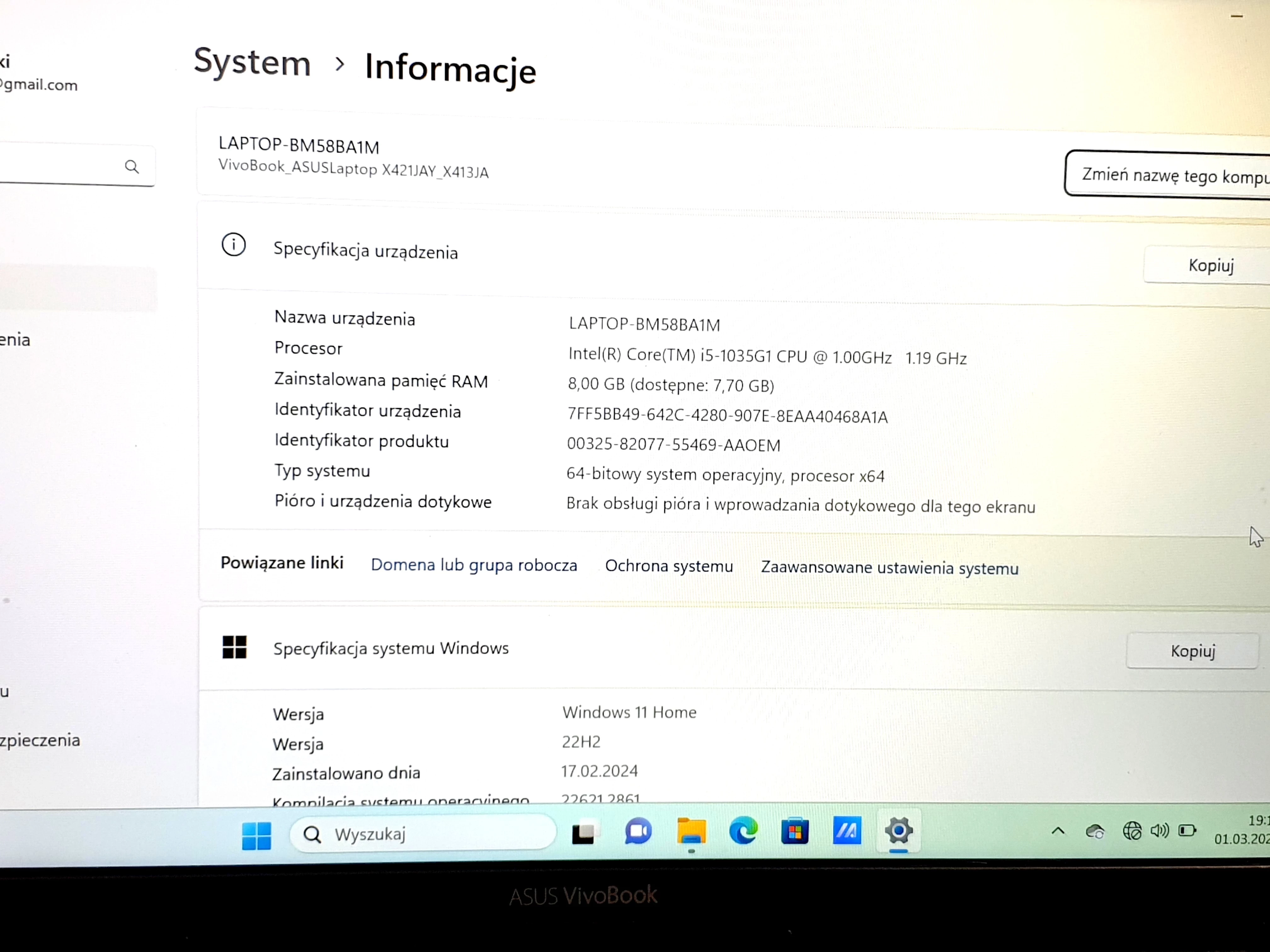Screen dimensions: 1270x952
Task: Click the Settings gear on the taskbar
Action: coord(899,830)
